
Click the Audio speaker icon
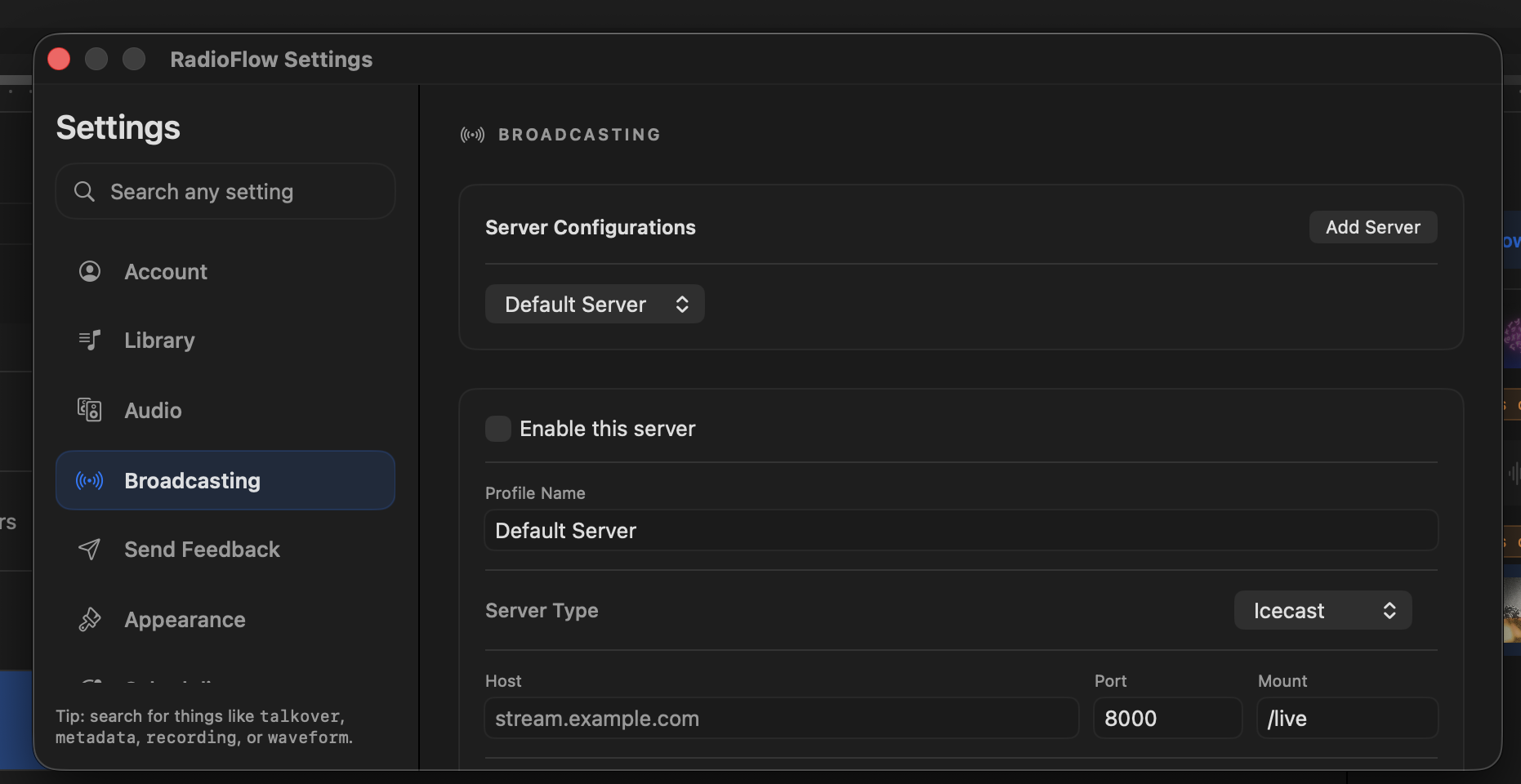90,410
